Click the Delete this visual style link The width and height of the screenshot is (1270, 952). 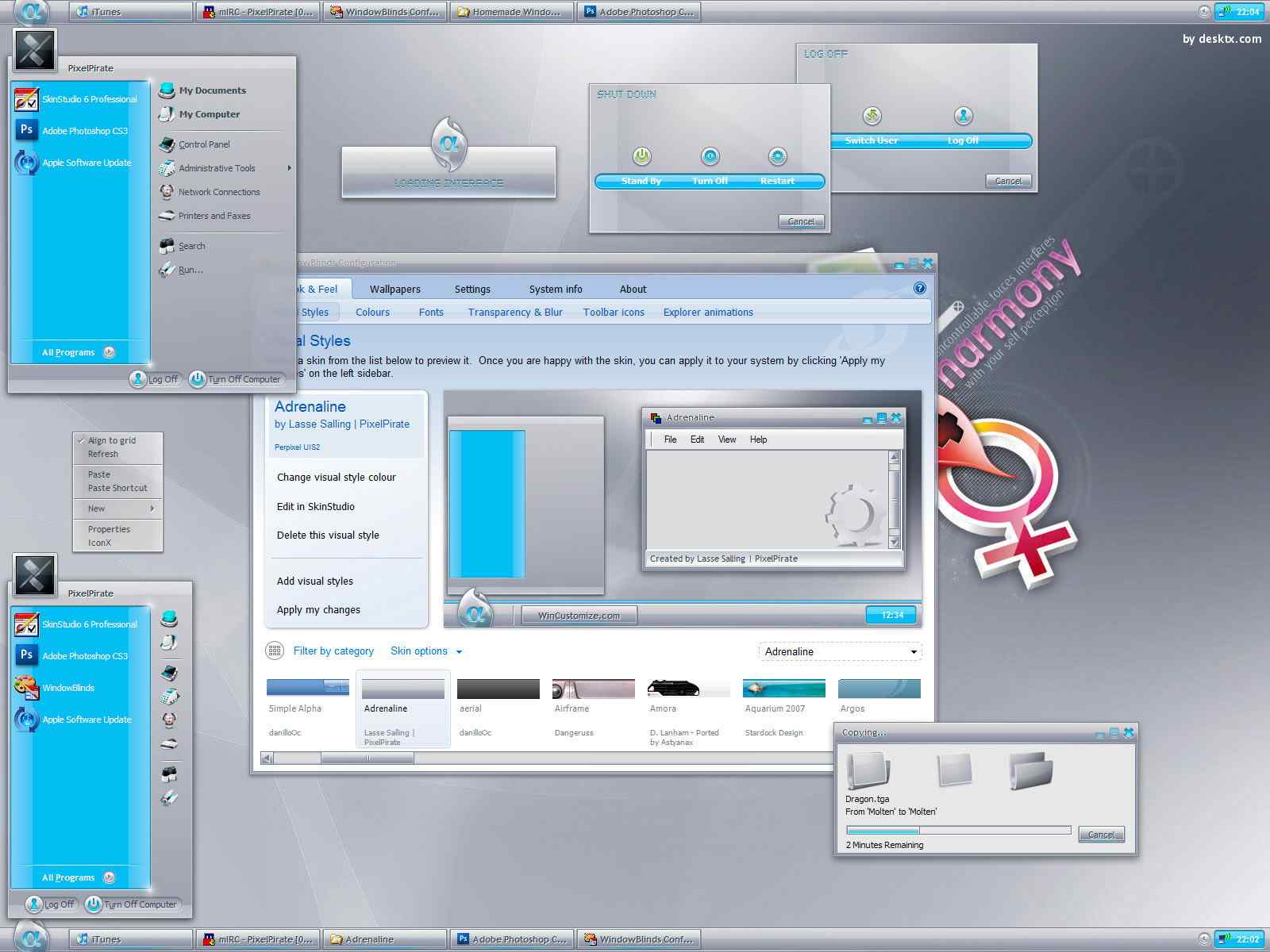coord(328,535)
